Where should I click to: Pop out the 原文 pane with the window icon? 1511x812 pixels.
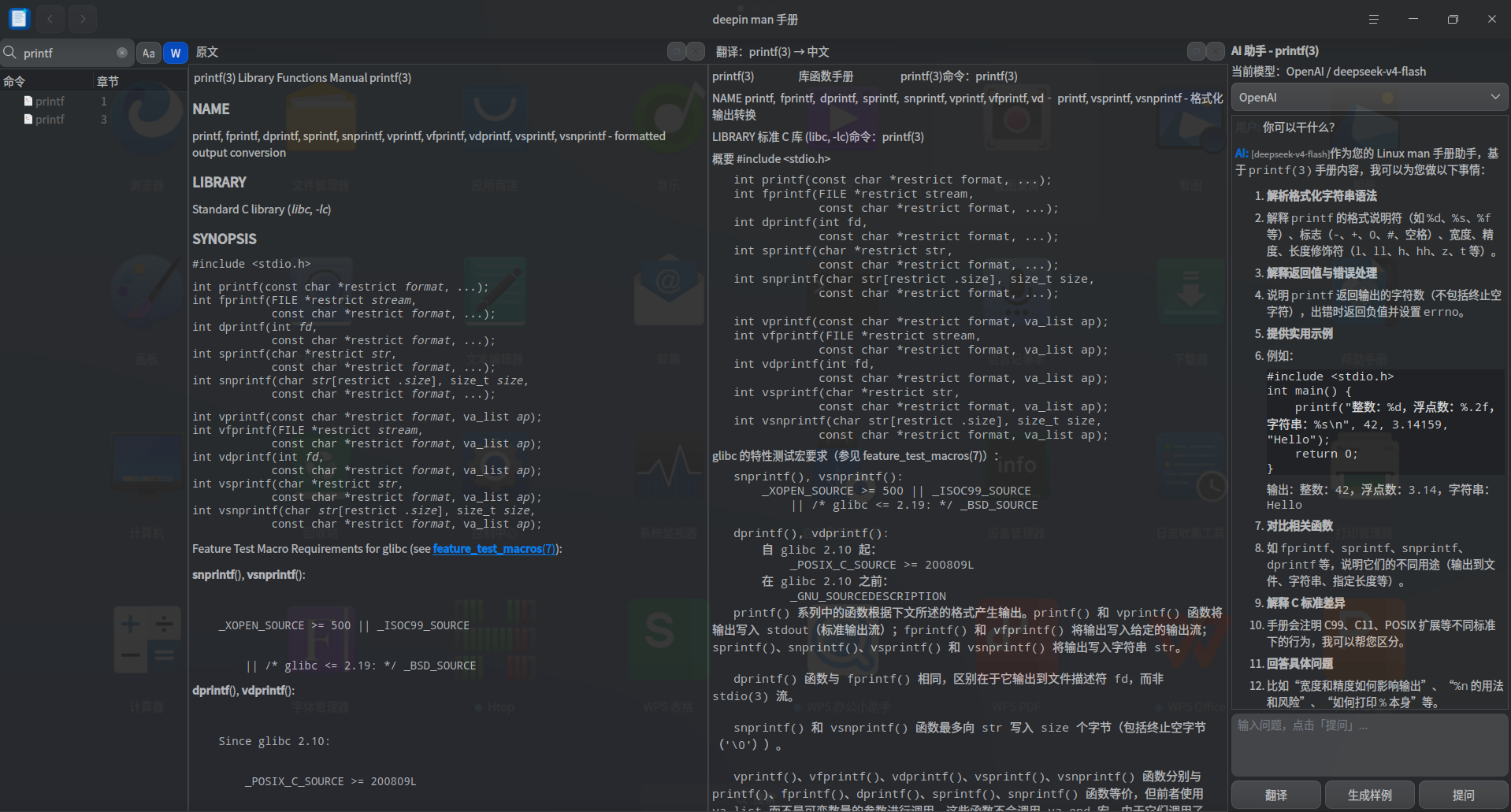click(x=677, y=52)
